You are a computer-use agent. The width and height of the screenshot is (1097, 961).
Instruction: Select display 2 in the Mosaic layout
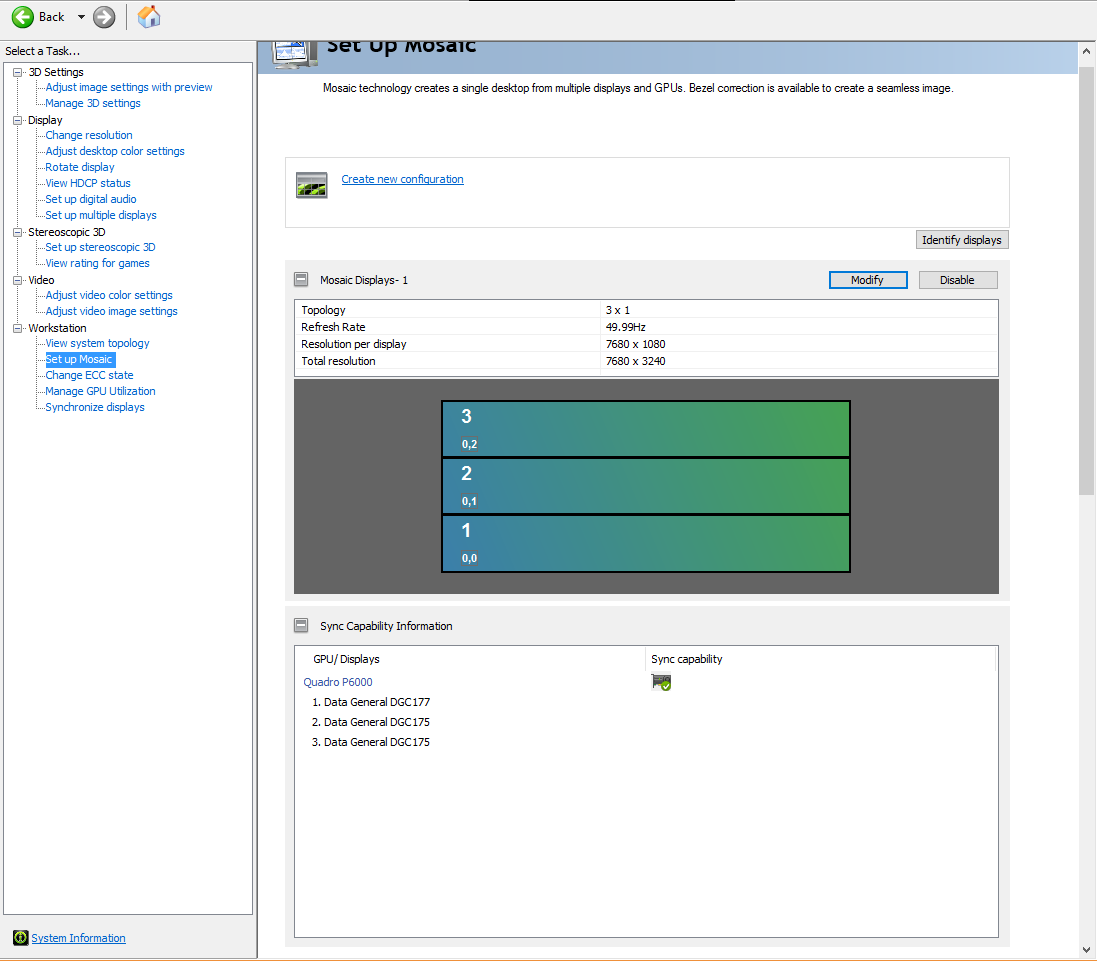click(x=645, y=486)
